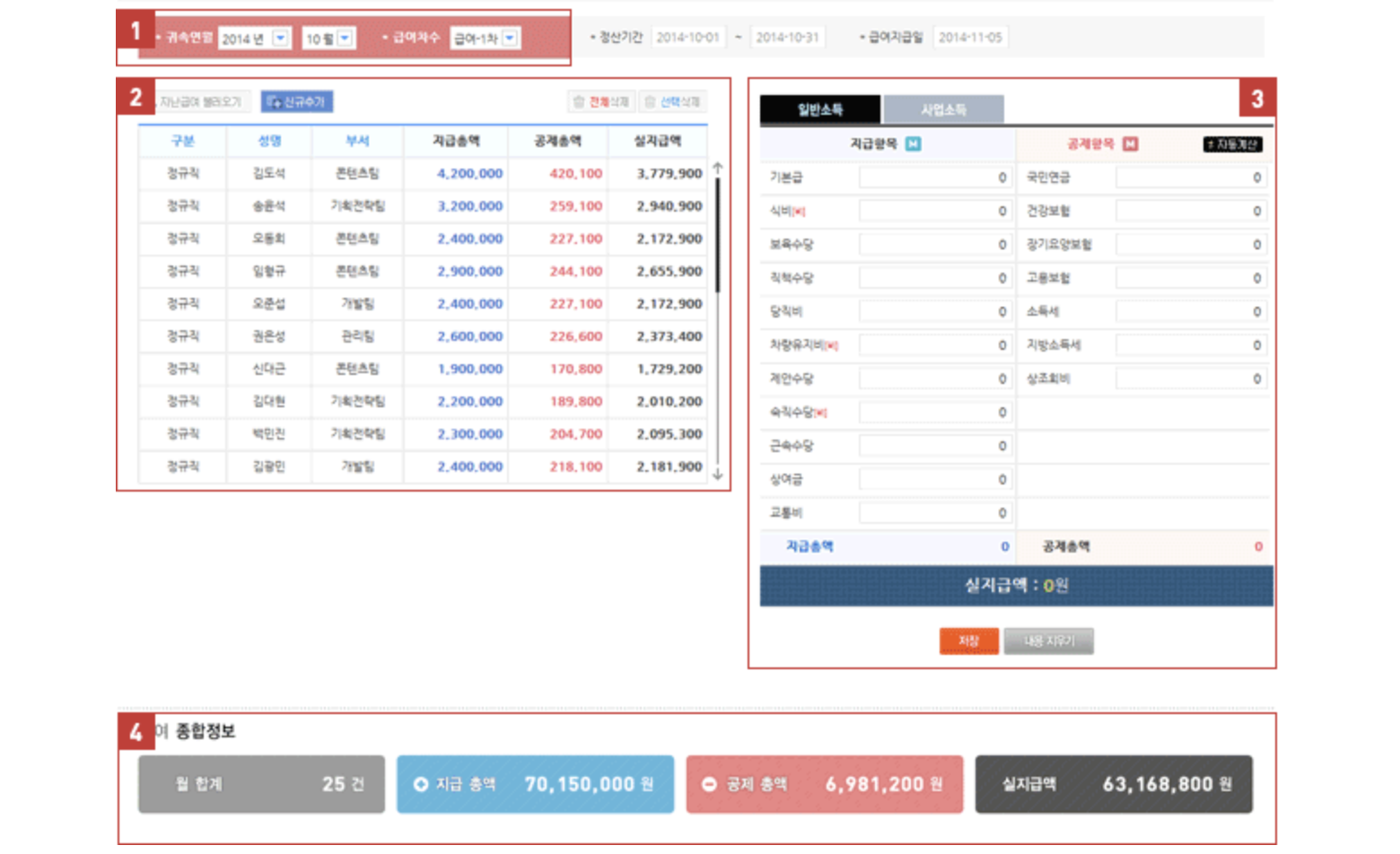This screenshot has height=854, width=1400.
Task: Click the 차량유지비 input field
Action: (935, 345)
